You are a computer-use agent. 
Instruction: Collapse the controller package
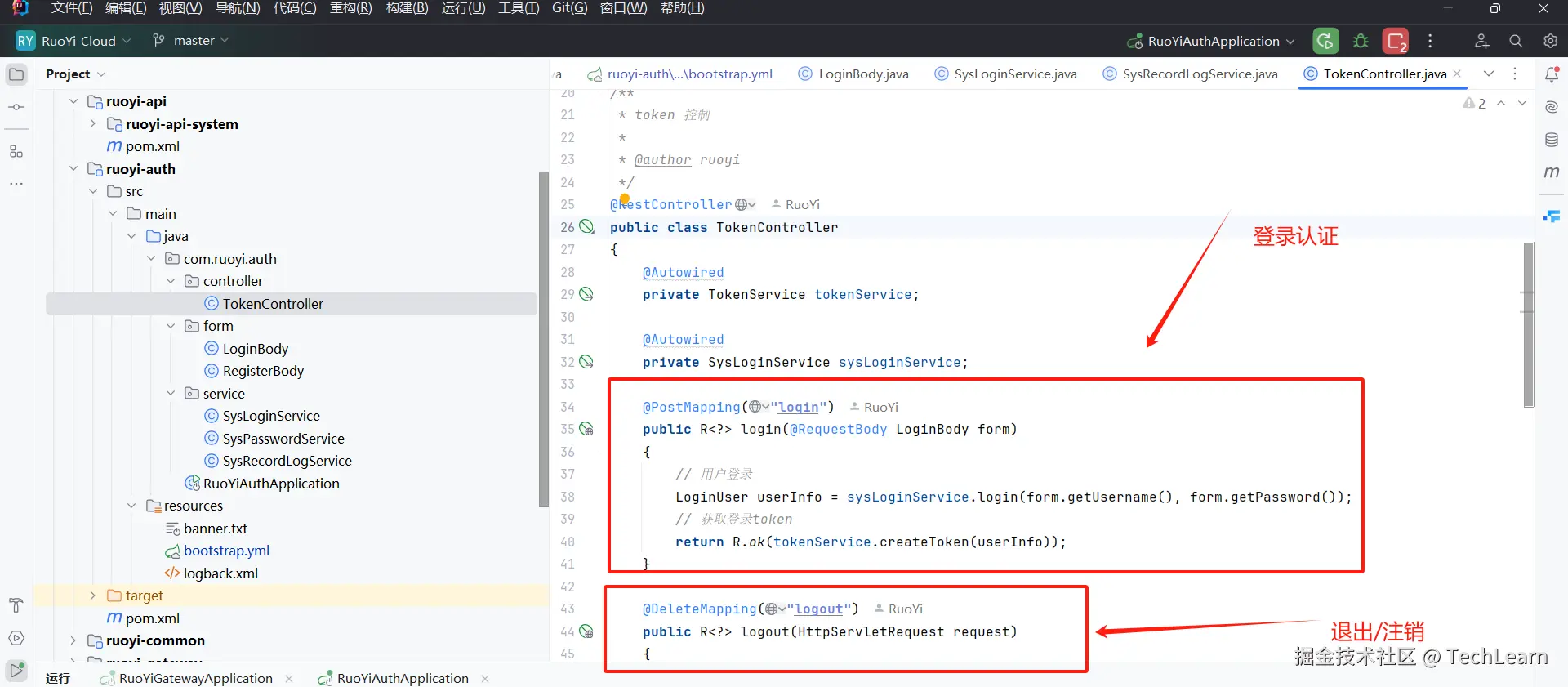(171, 281)
